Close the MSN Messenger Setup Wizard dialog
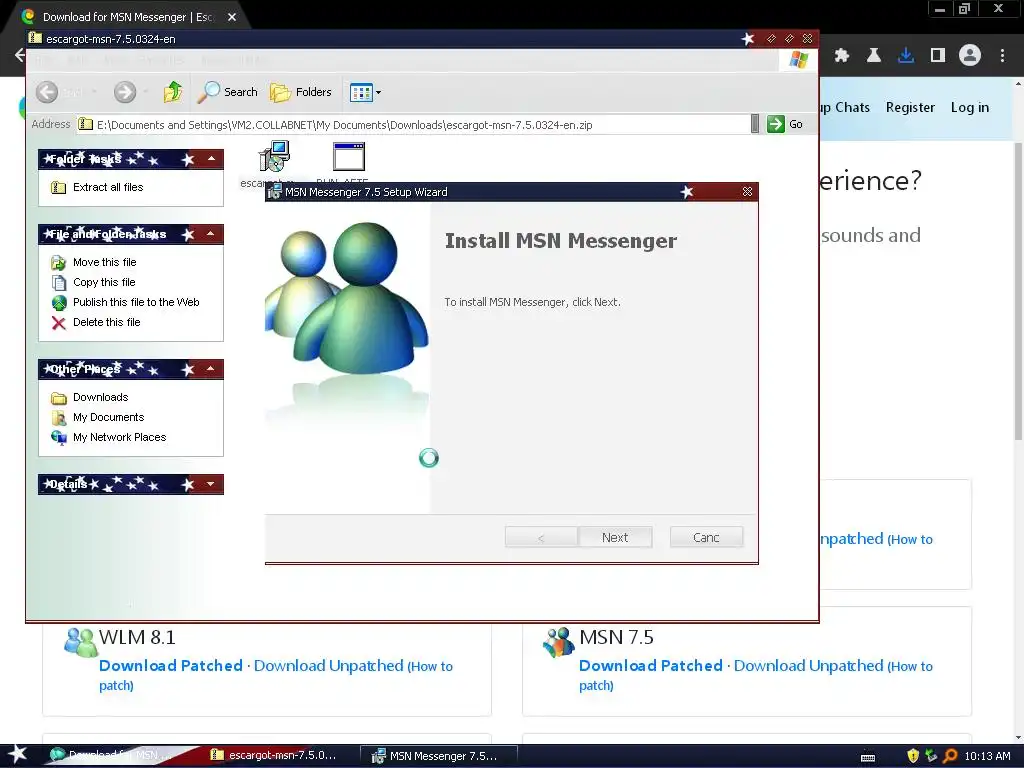This screenshot has height=768, width=1024. [747, 191]
